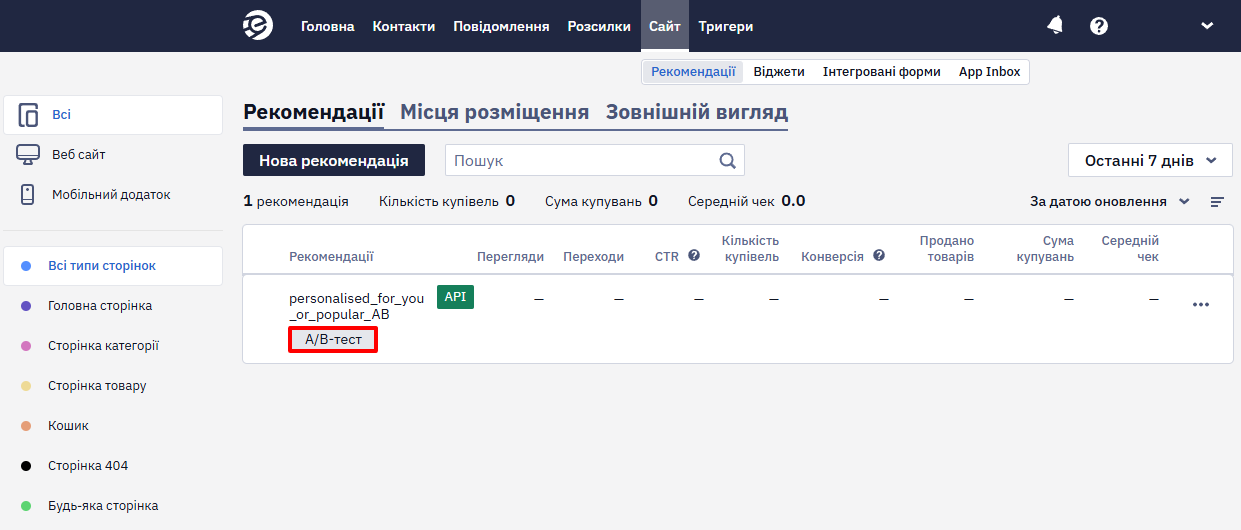1241x530 pixels.
Task: Switch to Віджети submenu tab
Action: pyautogui.click(x=779, y=72)
